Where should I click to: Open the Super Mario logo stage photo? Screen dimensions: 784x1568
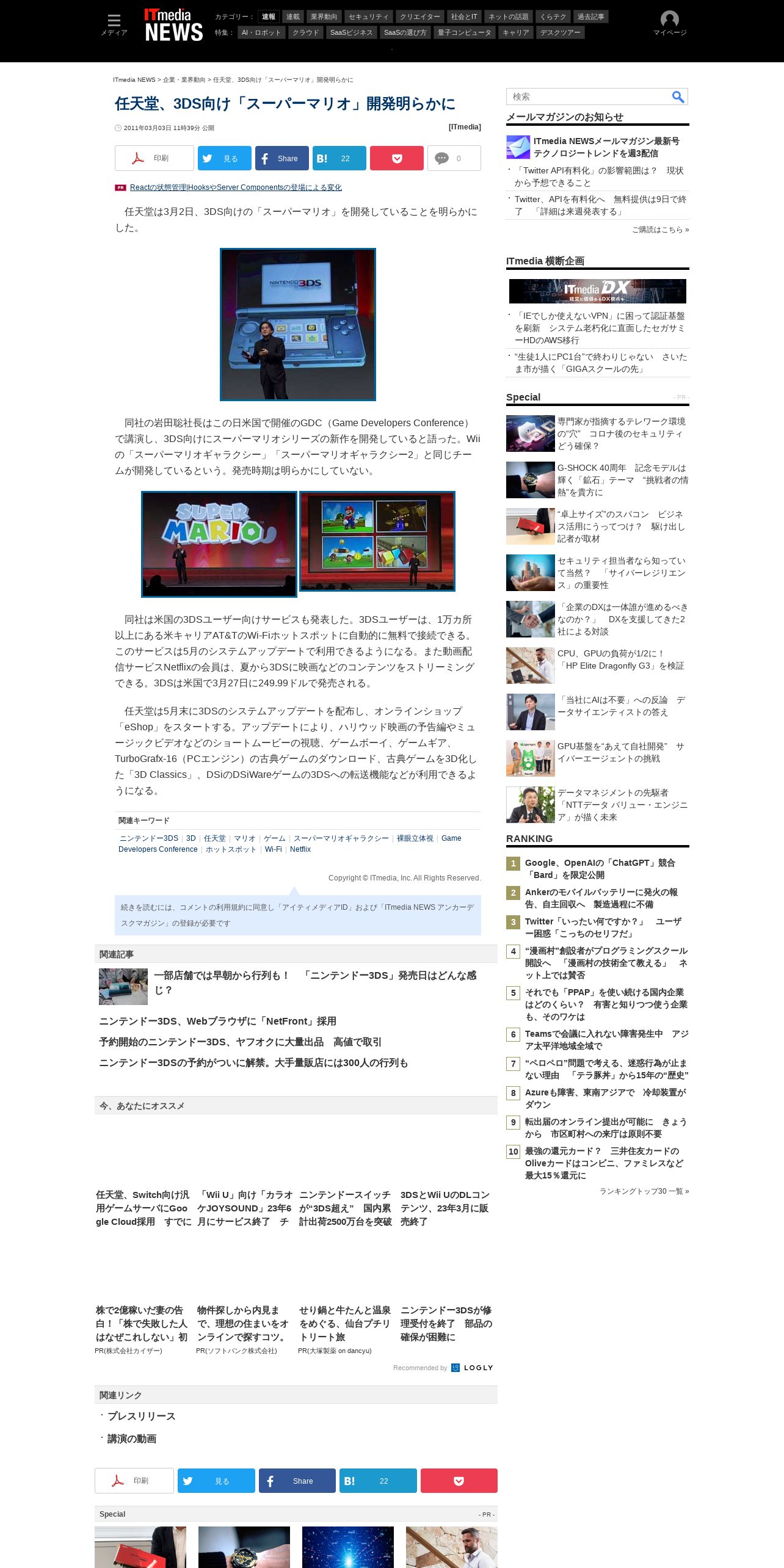click(x=219, y=543)
